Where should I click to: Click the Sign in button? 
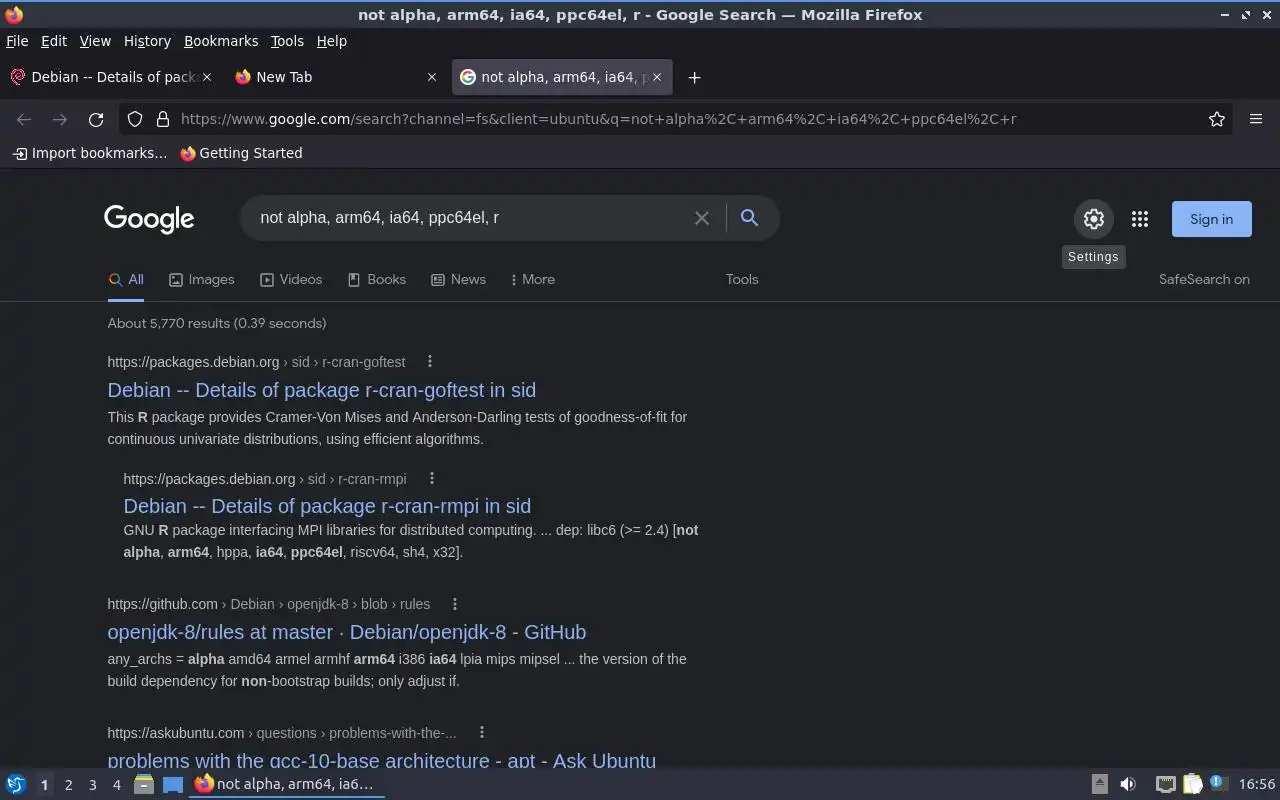point(1211,219)
